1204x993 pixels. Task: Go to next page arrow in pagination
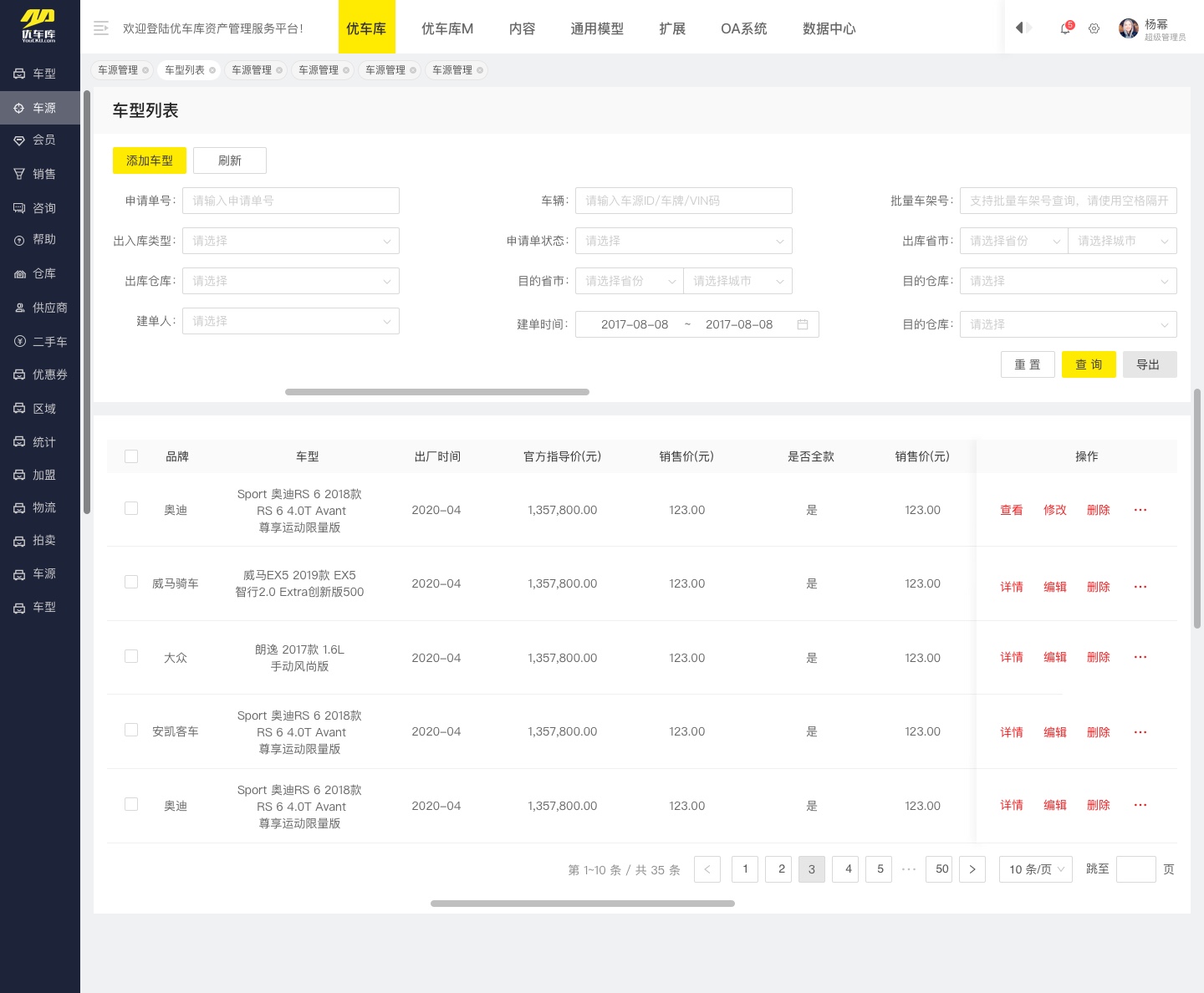pyautogui.click(x=972, y=869)
